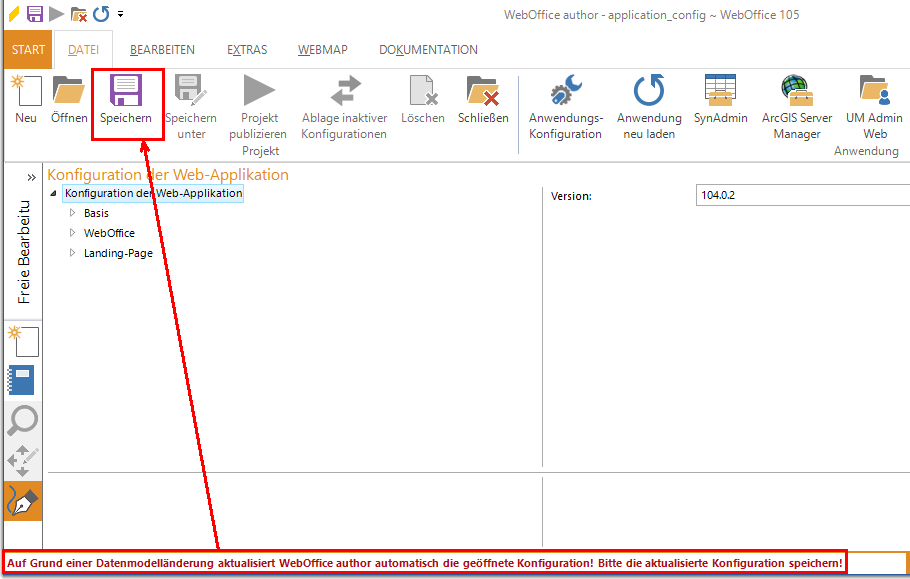Select Landing-Page tree item
The image size is (910, 579).
click(118, 253)
